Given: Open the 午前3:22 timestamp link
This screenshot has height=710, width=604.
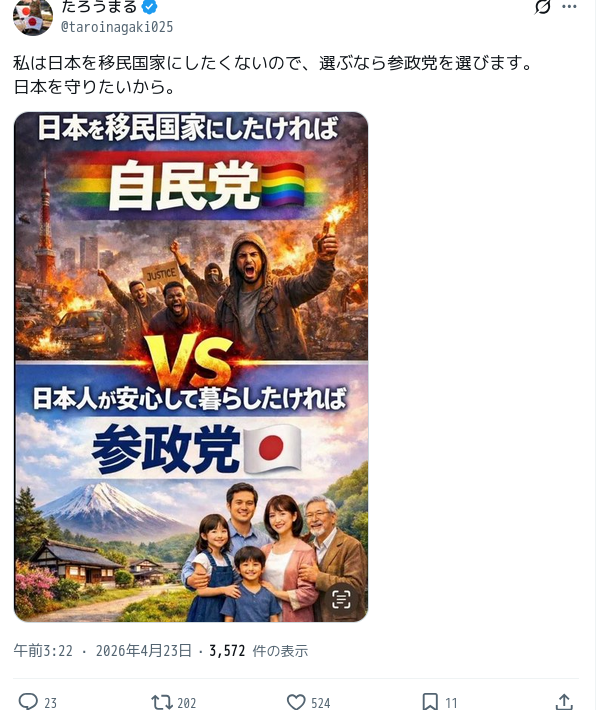Looking at the screenshot, I should (43, 651).
